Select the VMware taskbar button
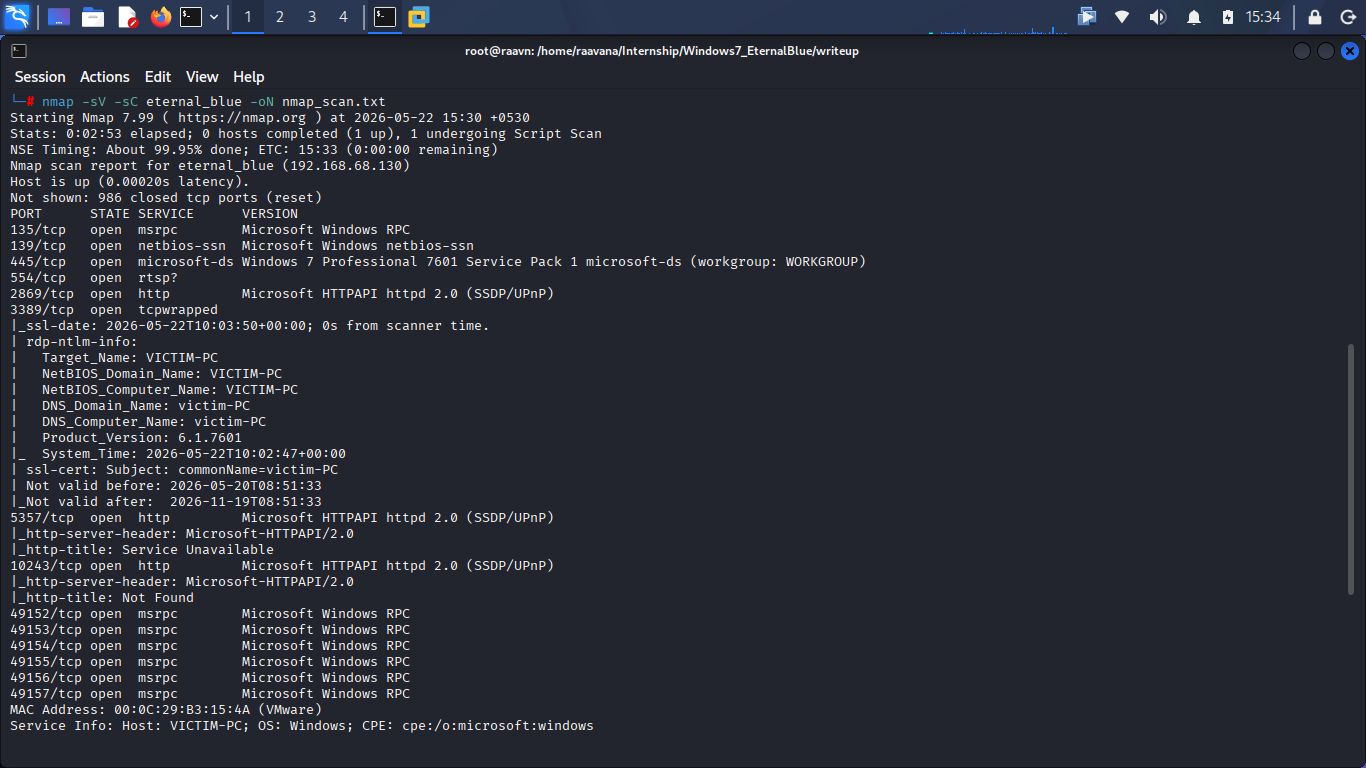1366x768 pixels. 418,17
